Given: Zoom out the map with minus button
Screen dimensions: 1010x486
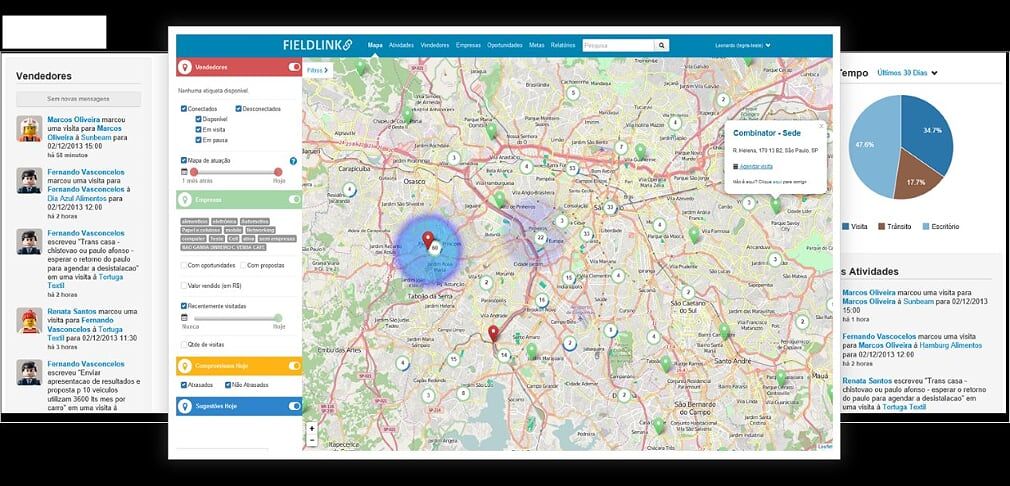Looking at the screenshot, I should click(312, 440).
